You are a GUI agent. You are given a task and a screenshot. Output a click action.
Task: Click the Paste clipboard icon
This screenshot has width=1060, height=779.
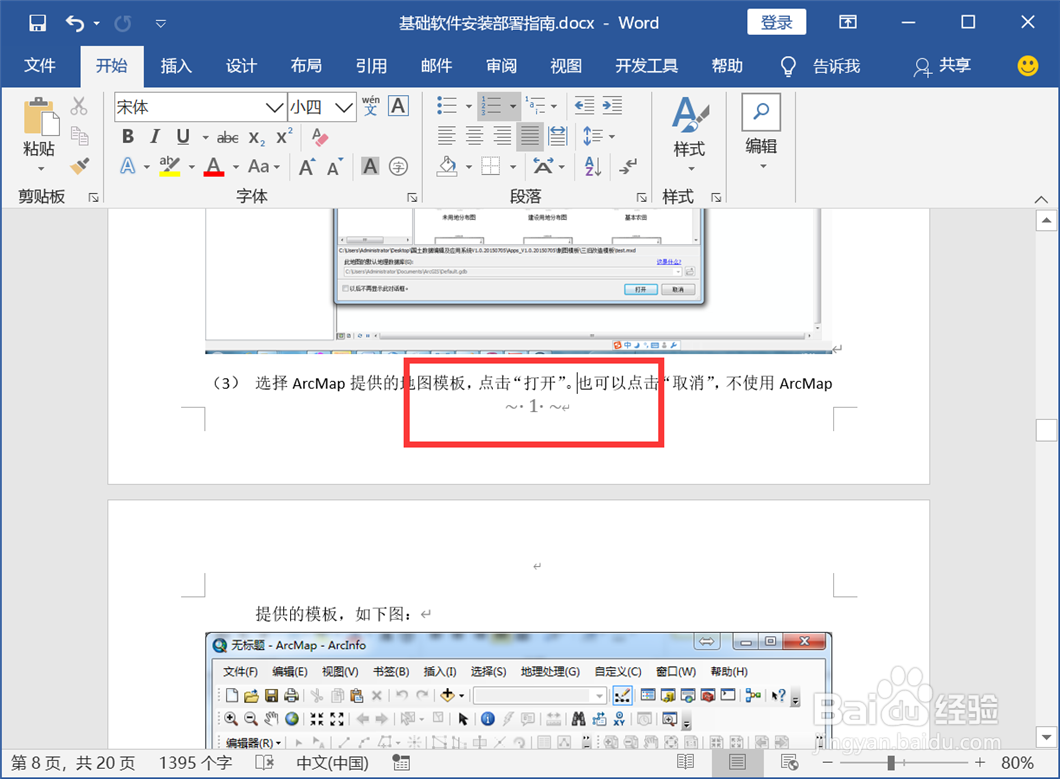40,116
